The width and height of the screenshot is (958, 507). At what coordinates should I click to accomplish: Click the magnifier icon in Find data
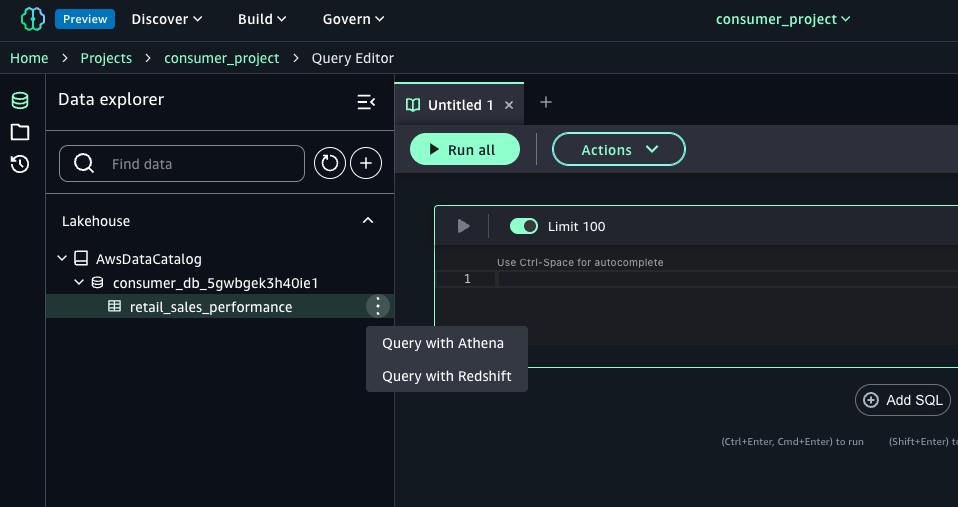(x=84, y=163)
